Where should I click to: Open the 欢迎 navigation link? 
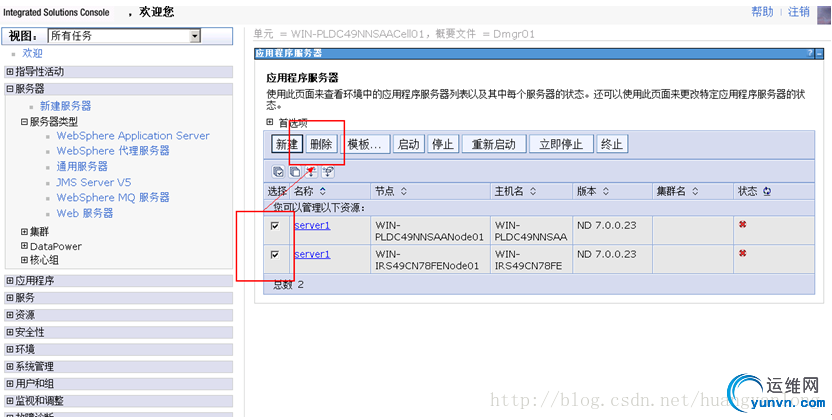pyautogui.click(x=32, y=53)
